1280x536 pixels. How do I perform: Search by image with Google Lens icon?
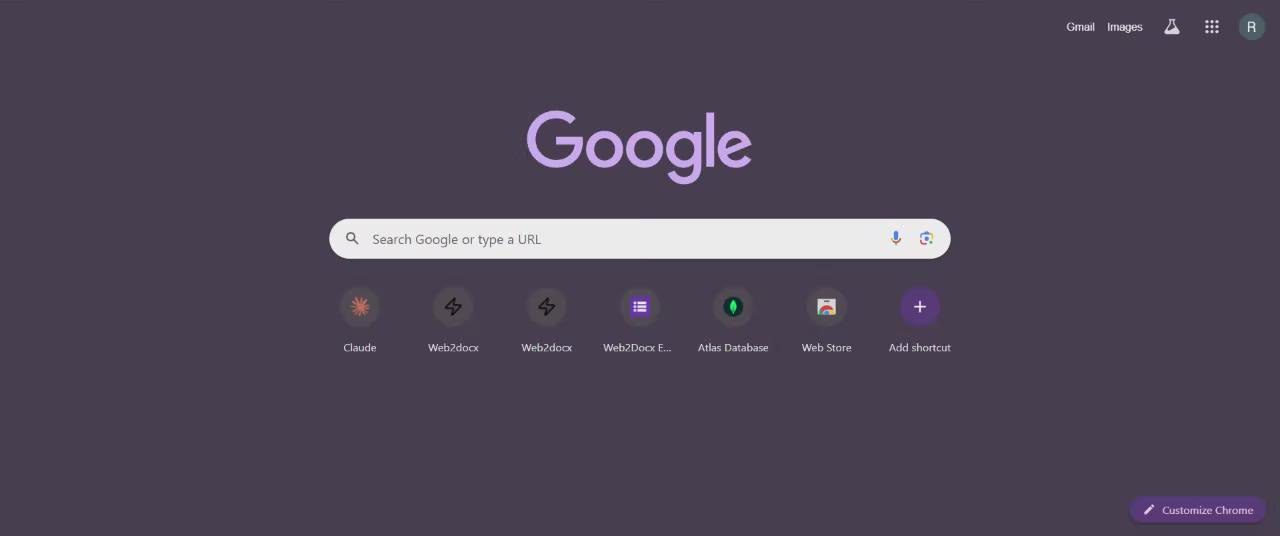click(926, 238)
